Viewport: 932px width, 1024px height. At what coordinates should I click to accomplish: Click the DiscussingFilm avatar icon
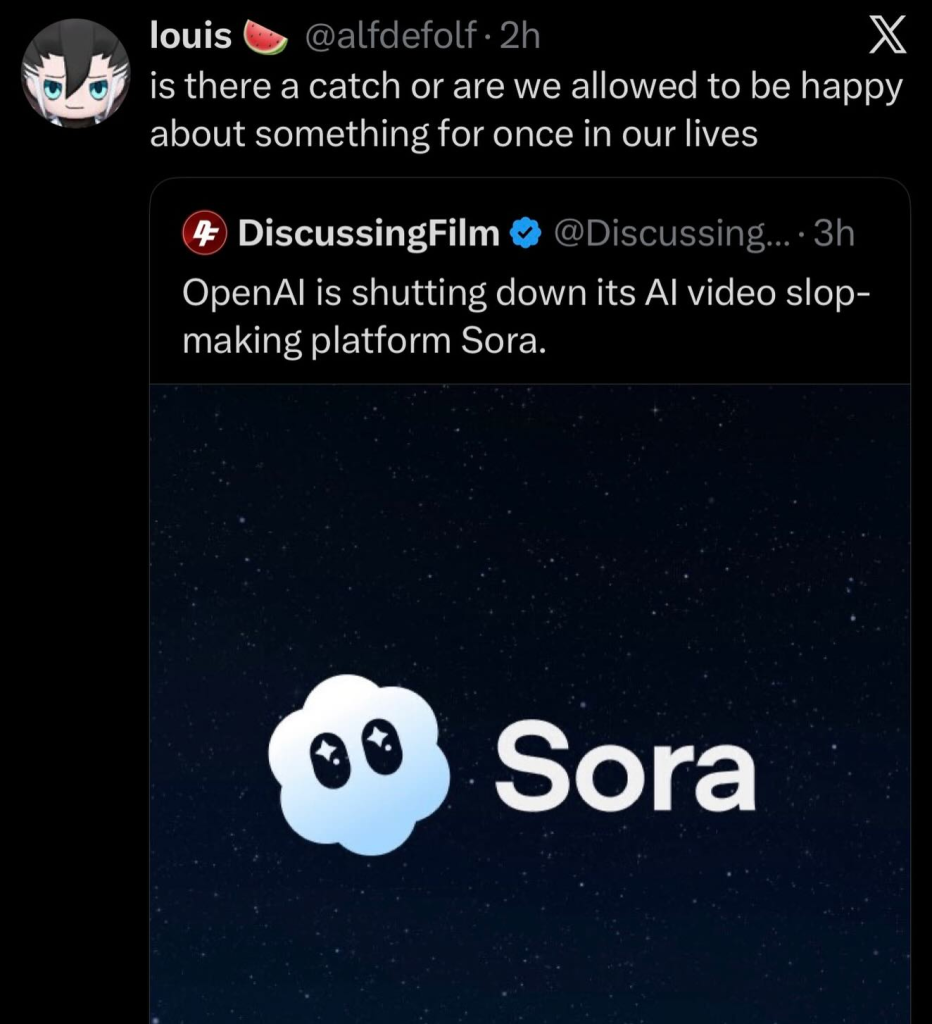pos(204,233)
